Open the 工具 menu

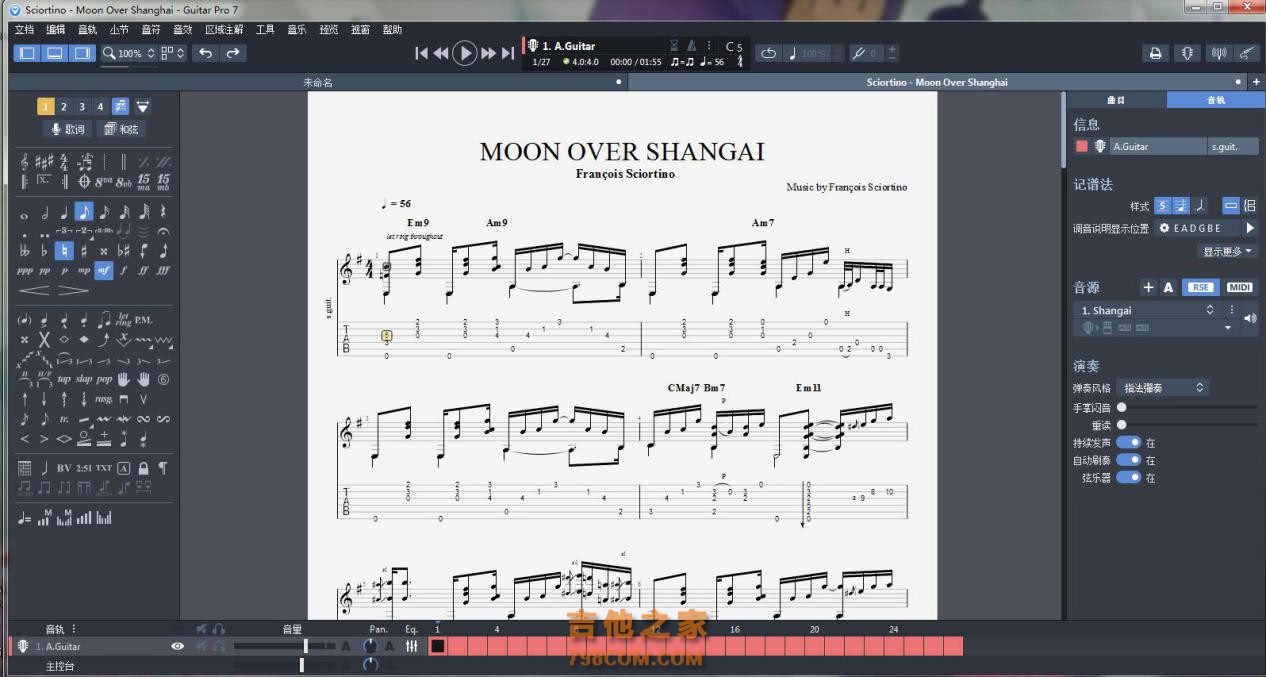(x=265, y=30)
